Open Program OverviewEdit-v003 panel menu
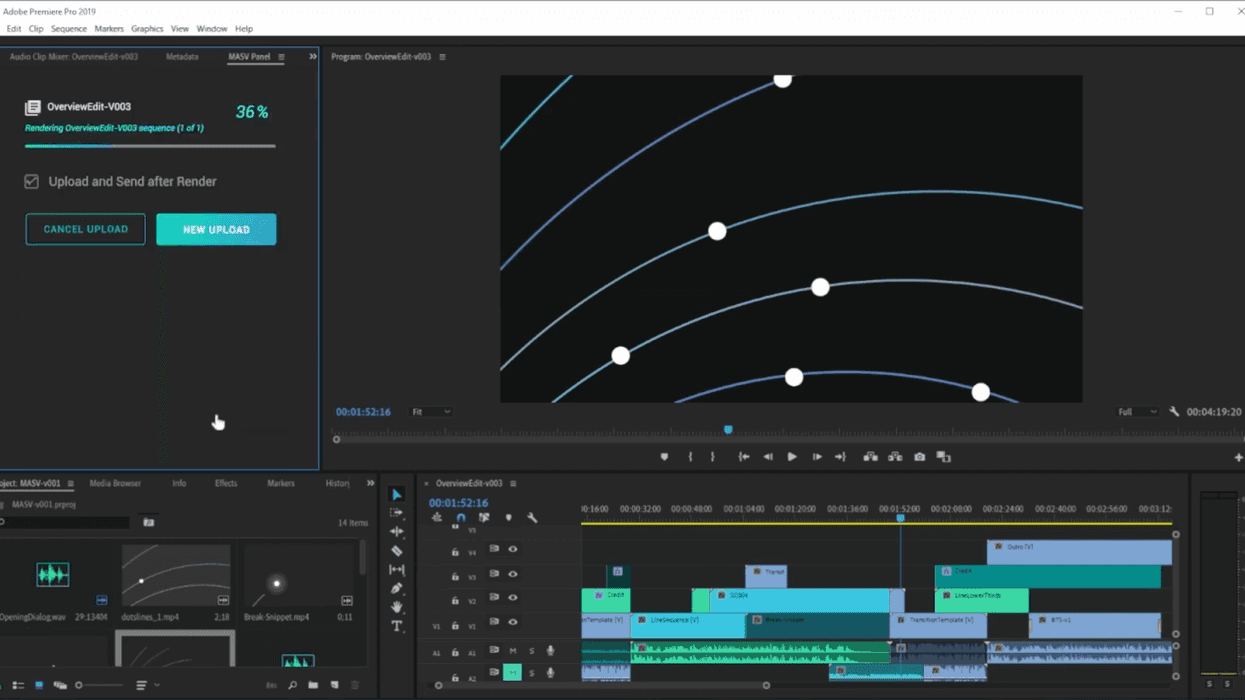This screenshot has width=1245, height=700. click(442, 57)
